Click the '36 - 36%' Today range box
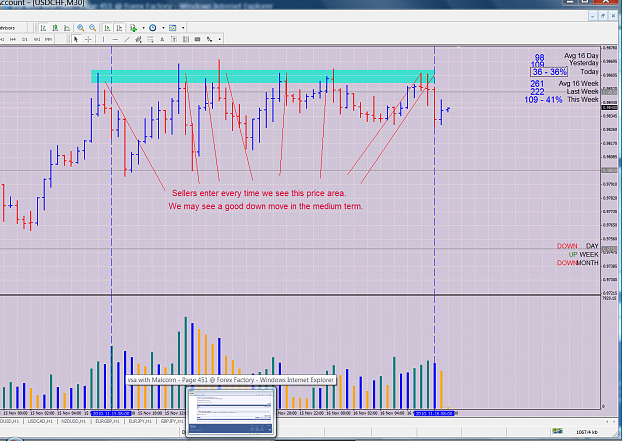 tap(549, 72)
